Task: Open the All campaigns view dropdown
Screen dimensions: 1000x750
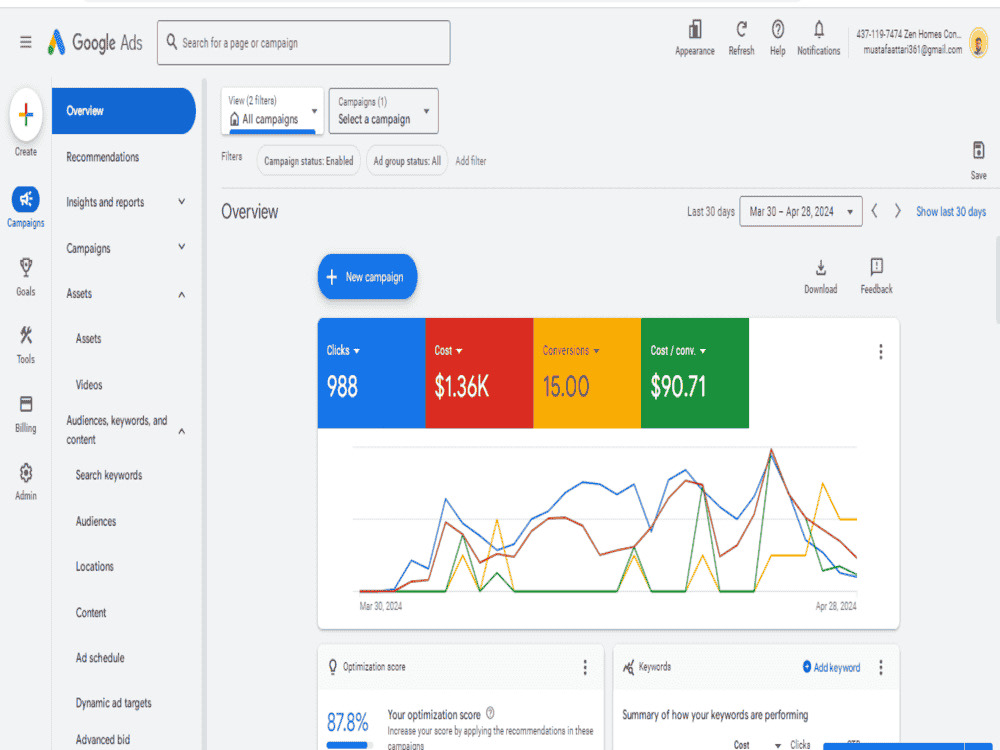Action: tap(272, 111)
